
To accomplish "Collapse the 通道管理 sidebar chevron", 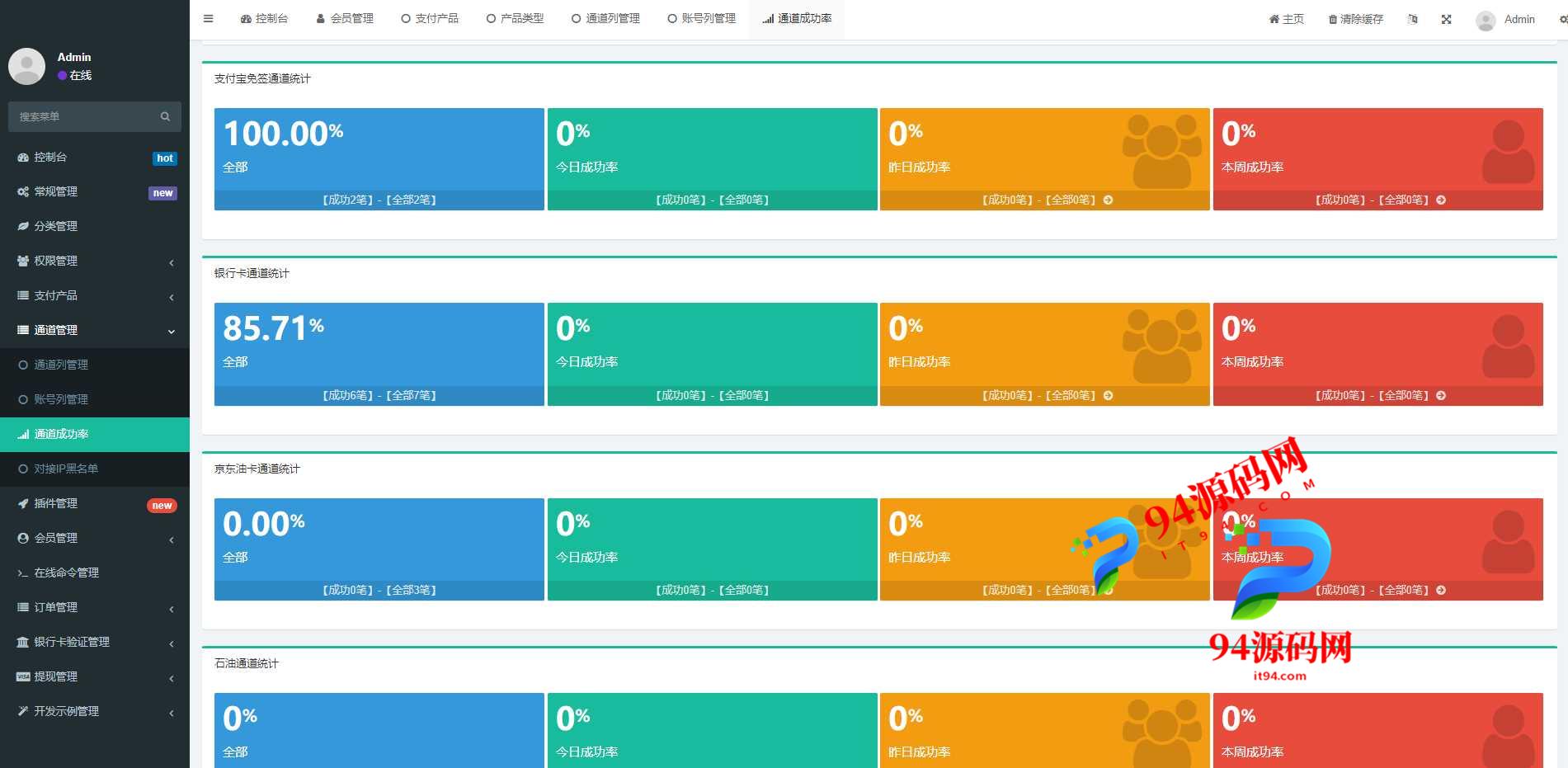I will click(172, 332).
